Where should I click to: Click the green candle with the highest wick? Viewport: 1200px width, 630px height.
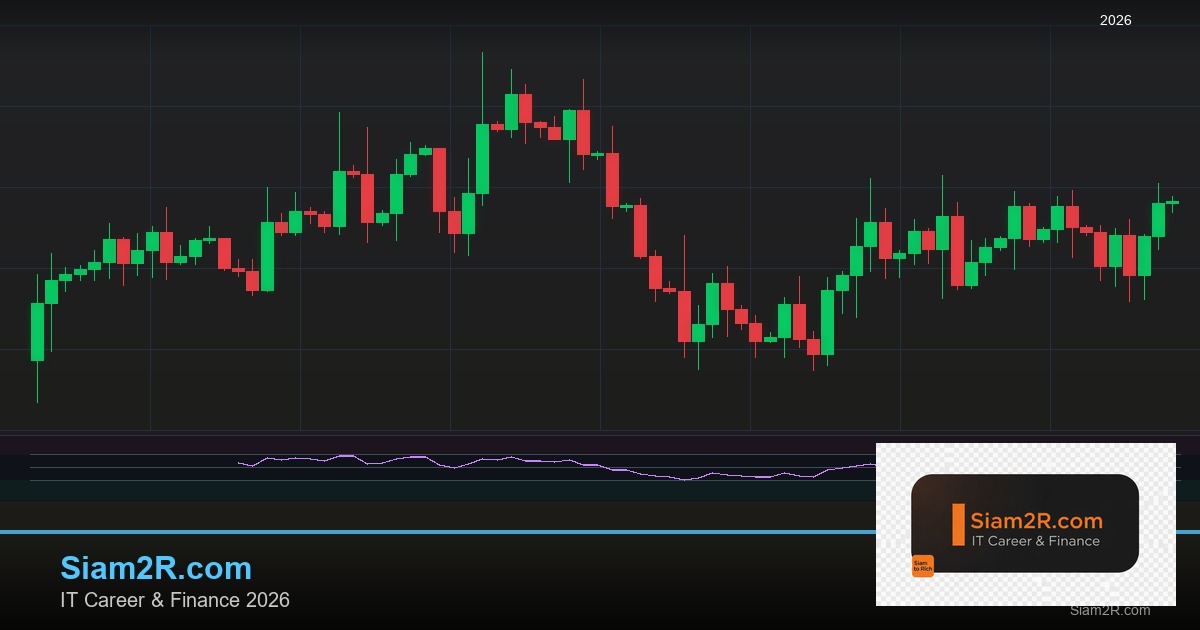point(482,158)
